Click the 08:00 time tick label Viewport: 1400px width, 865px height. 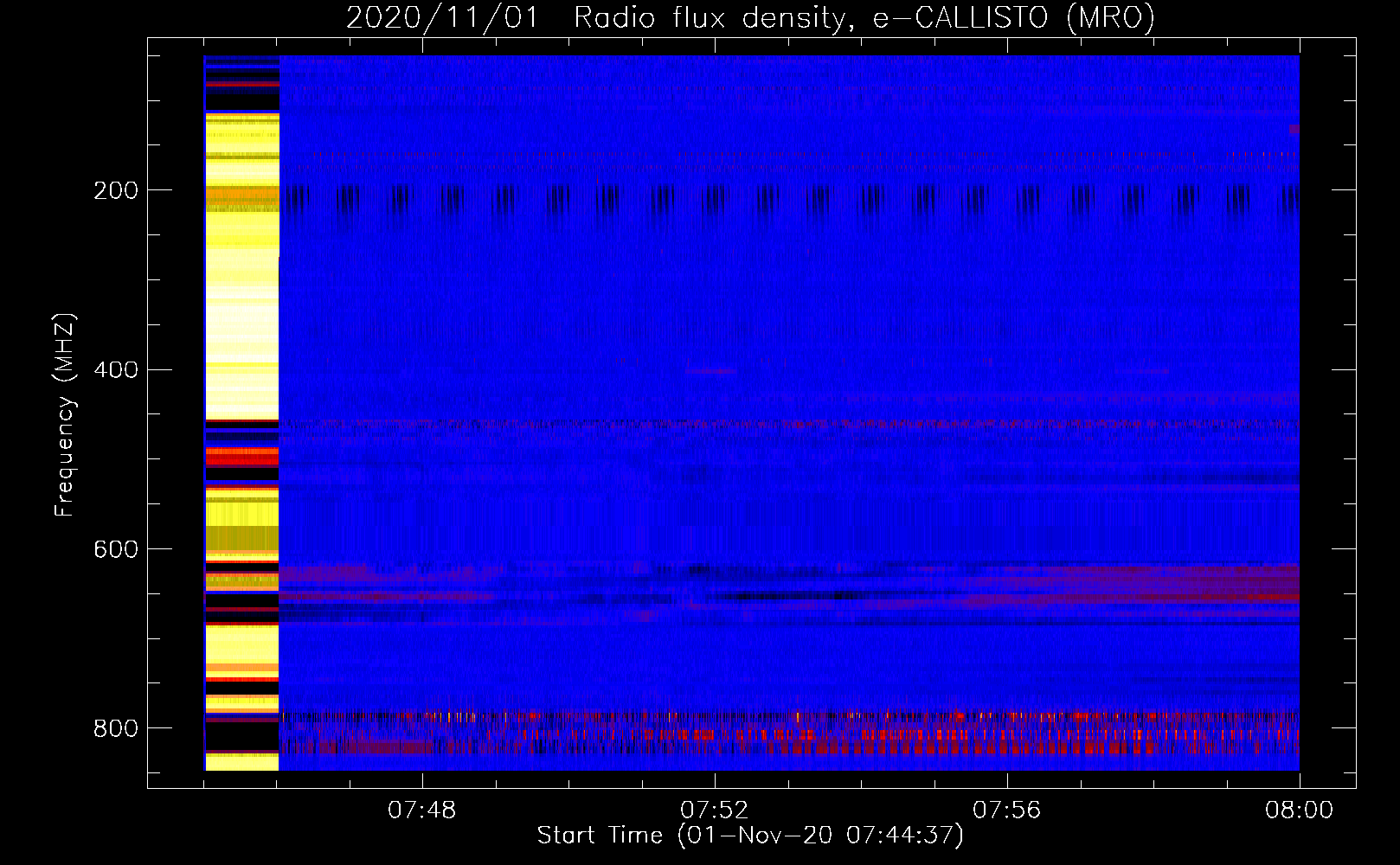tap(1299, 811)
